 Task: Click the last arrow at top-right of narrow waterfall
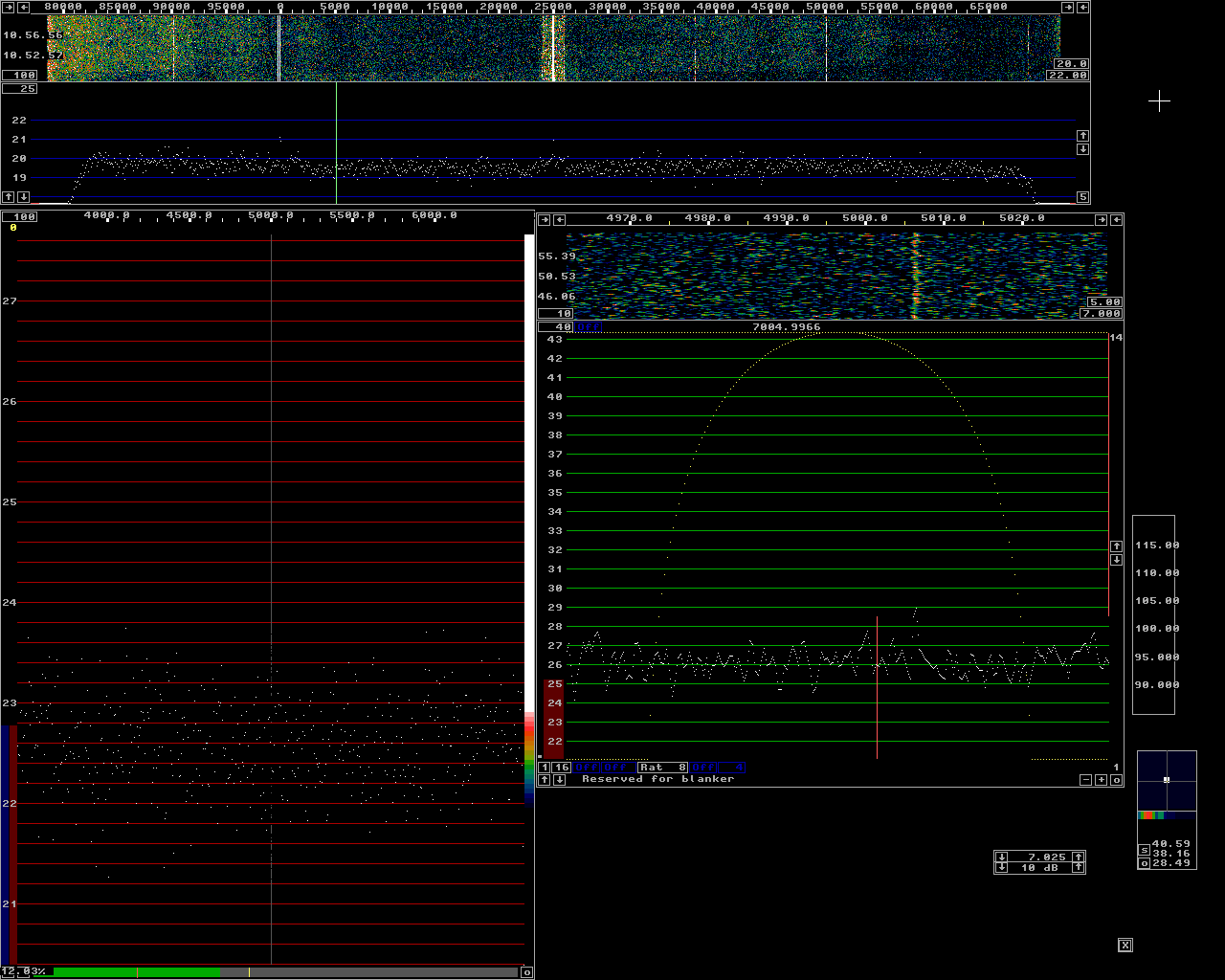tap(1117, 219)
